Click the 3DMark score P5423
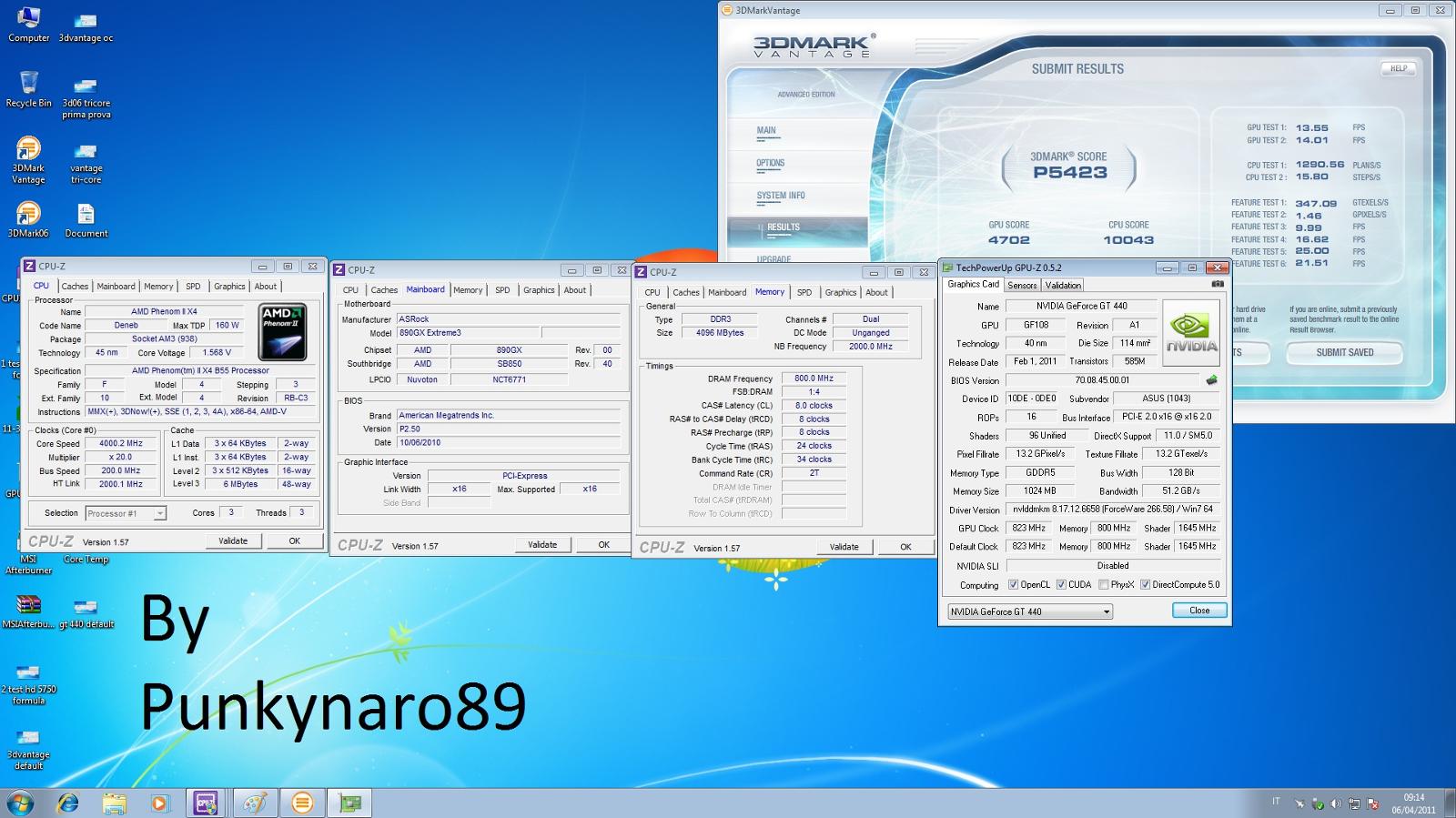The width and height of the screenshot is (1456, 818). coord(1070,172)
